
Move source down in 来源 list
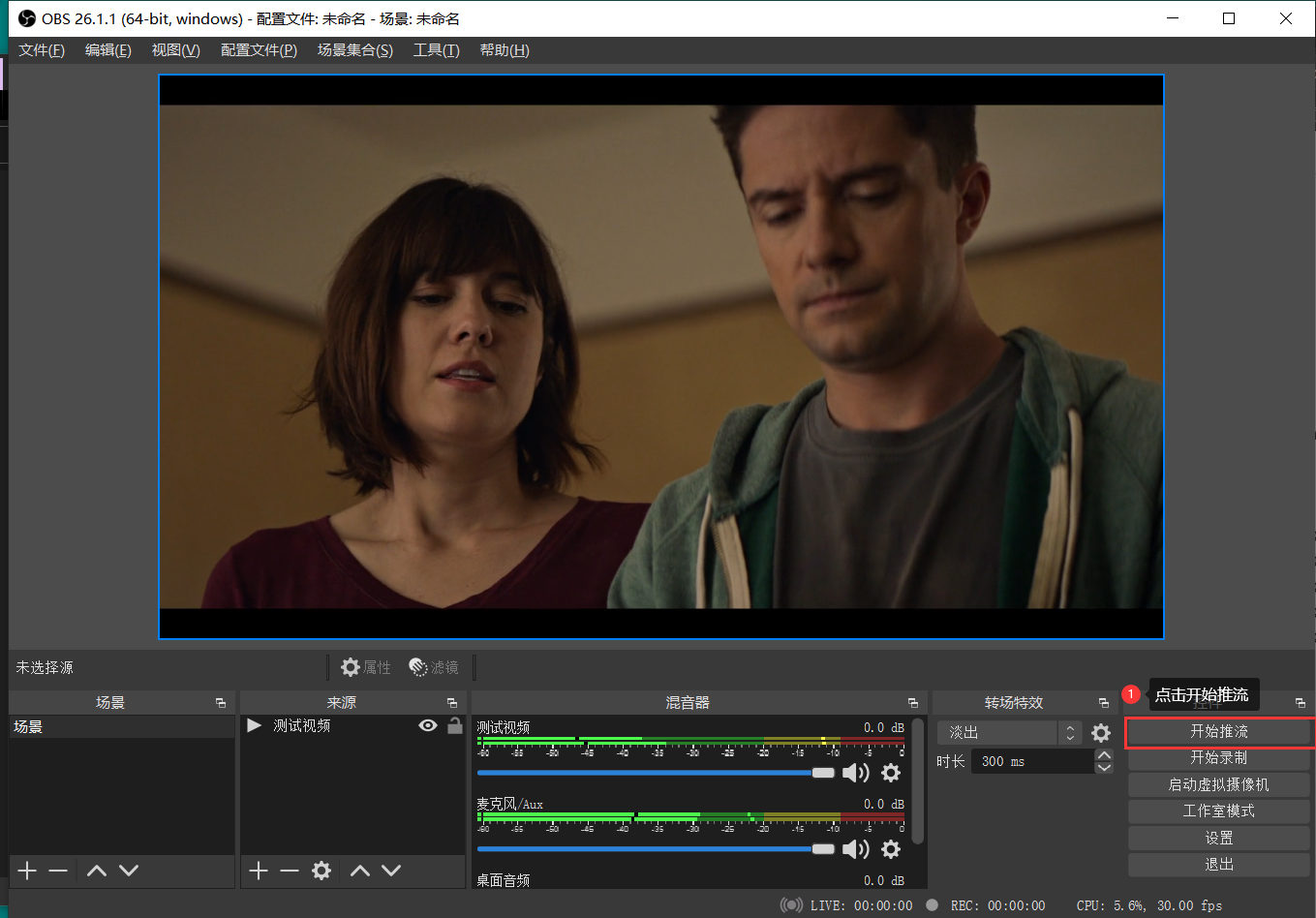[391, 871]
